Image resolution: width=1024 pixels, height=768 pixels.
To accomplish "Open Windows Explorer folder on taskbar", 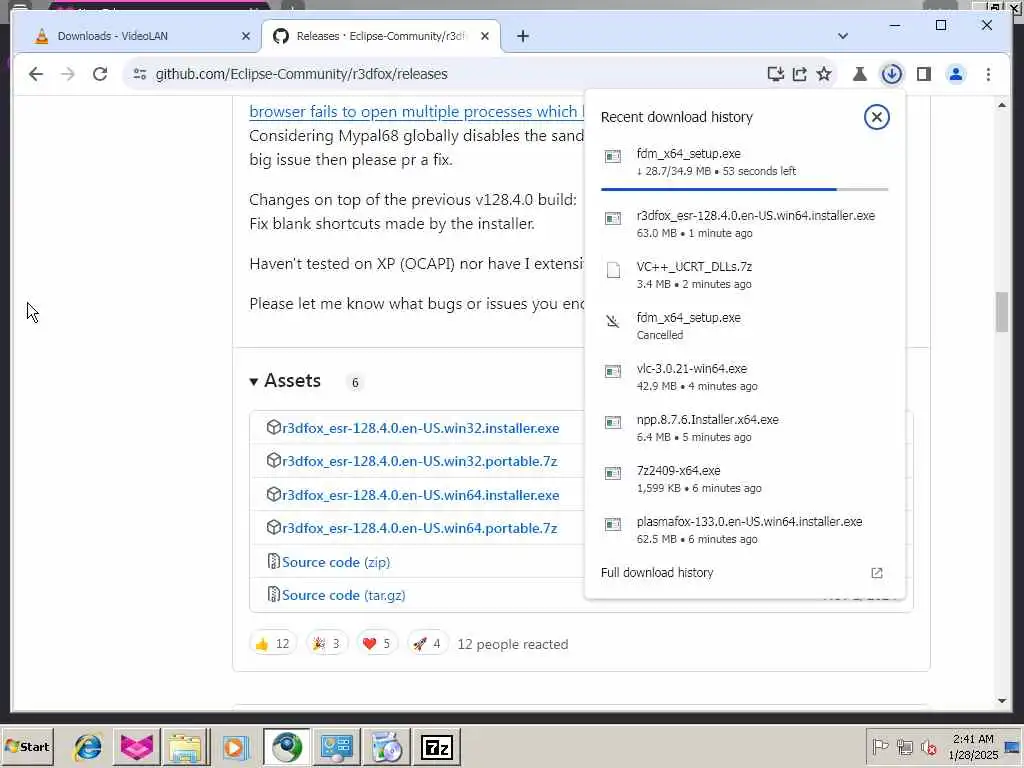I will (185, 746).
